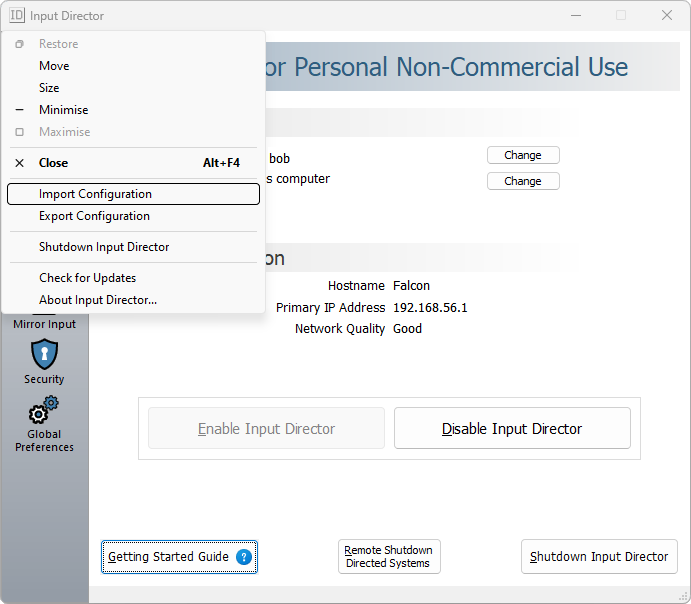691x604 pixels.
Task: Click the Change button beside bob
Action: click(523, 155)
